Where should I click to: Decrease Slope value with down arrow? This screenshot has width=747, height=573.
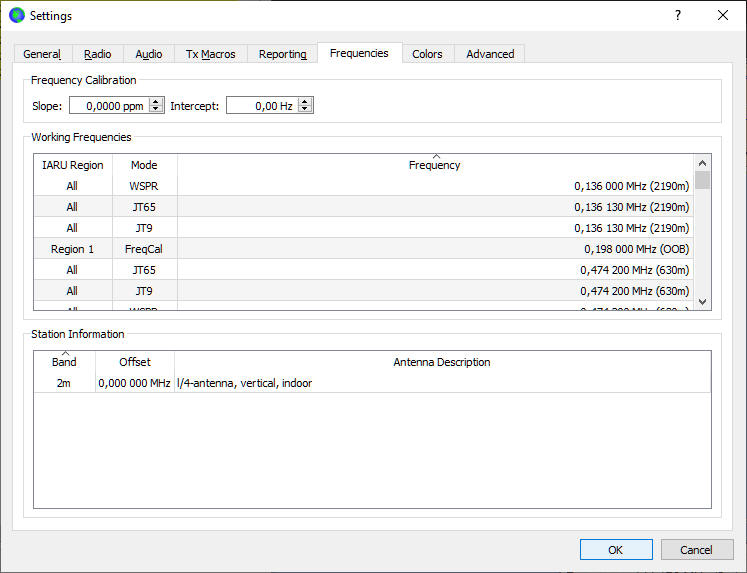point(156,110)
